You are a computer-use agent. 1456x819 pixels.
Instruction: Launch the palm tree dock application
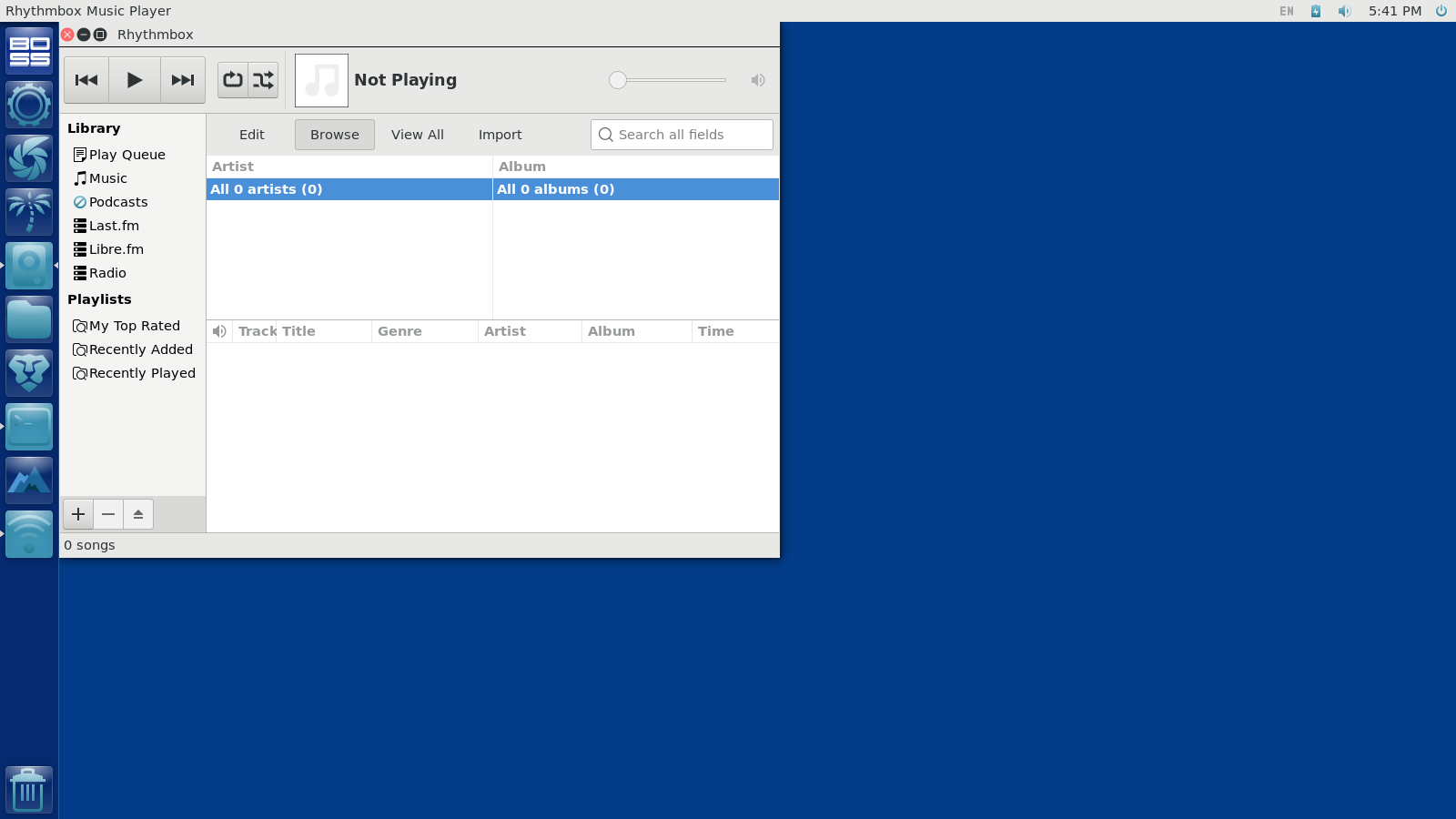click(29, 212)
